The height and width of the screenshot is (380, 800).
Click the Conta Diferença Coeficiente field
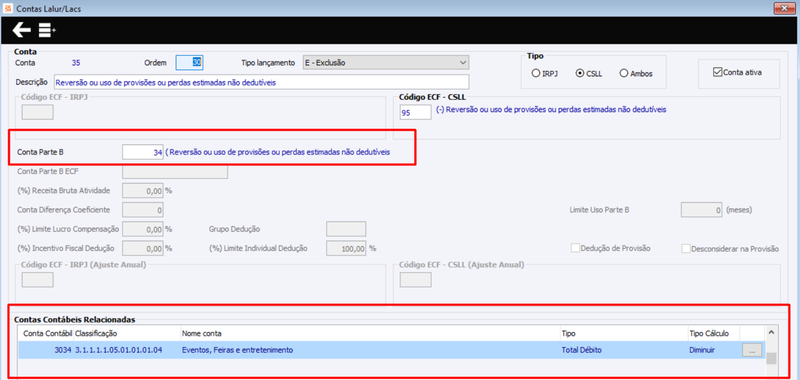143,210
